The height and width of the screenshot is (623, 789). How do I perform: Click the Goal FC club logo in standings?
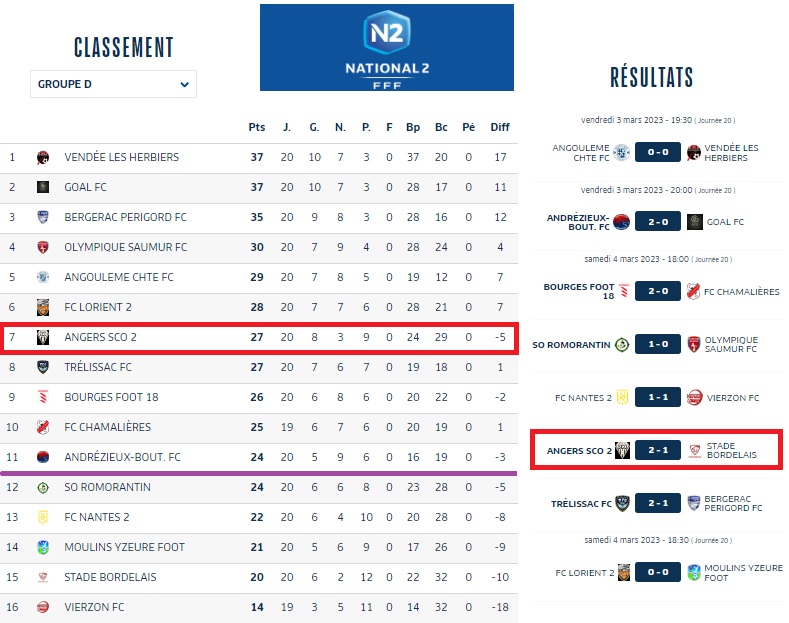click(x=43, y=187)
